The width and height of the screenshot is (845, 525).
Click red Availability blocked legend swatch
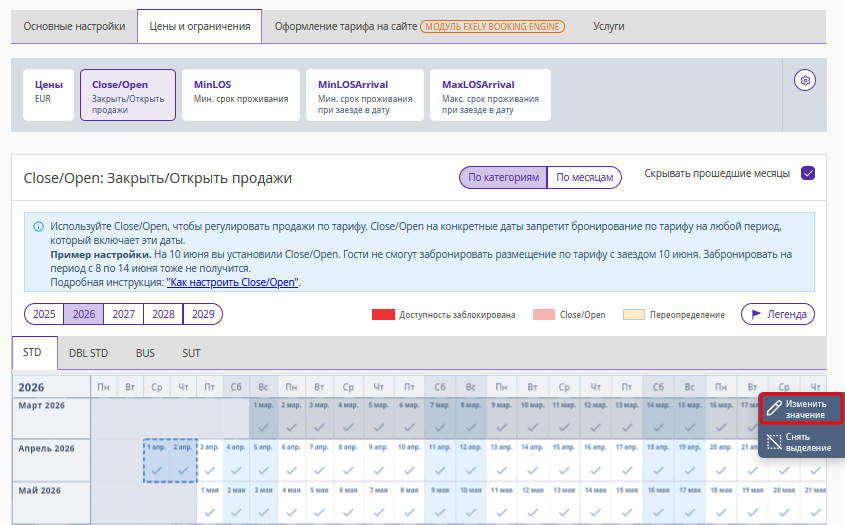[x=383, y=315]
